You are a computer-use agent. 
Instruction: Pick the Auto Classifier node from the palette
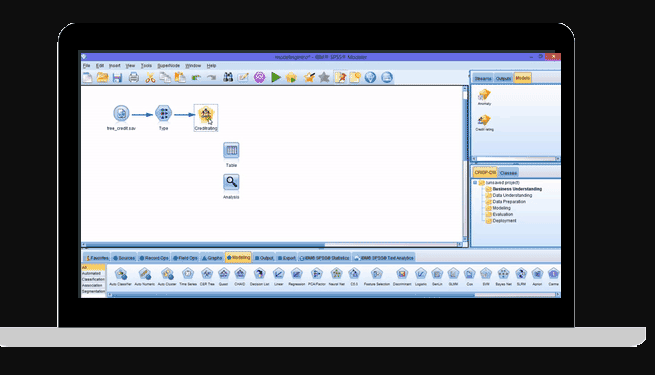[x=121, y=276]
